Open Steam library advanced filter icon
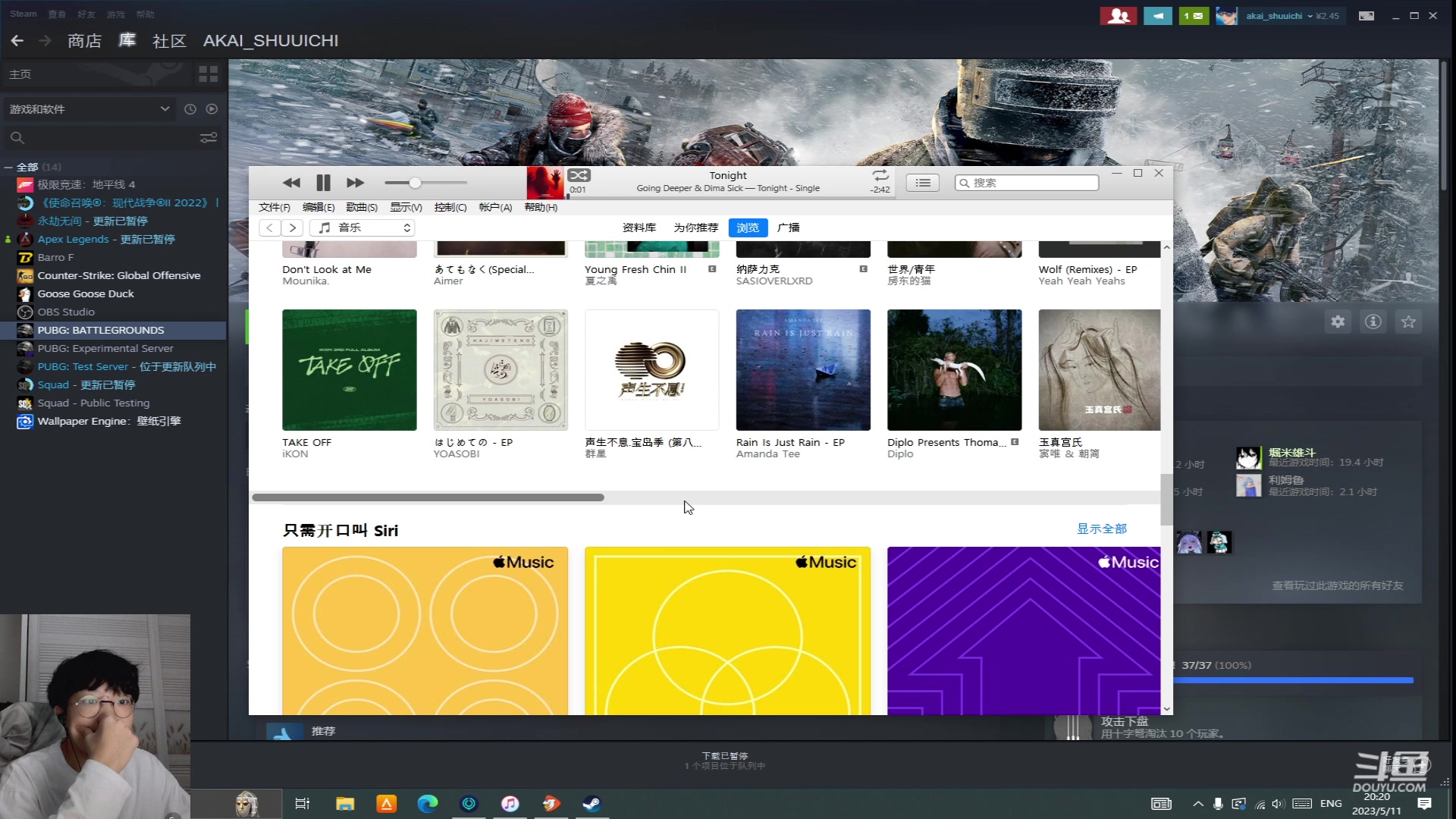Screen dimensions: 1456x819 coord(208,138)
